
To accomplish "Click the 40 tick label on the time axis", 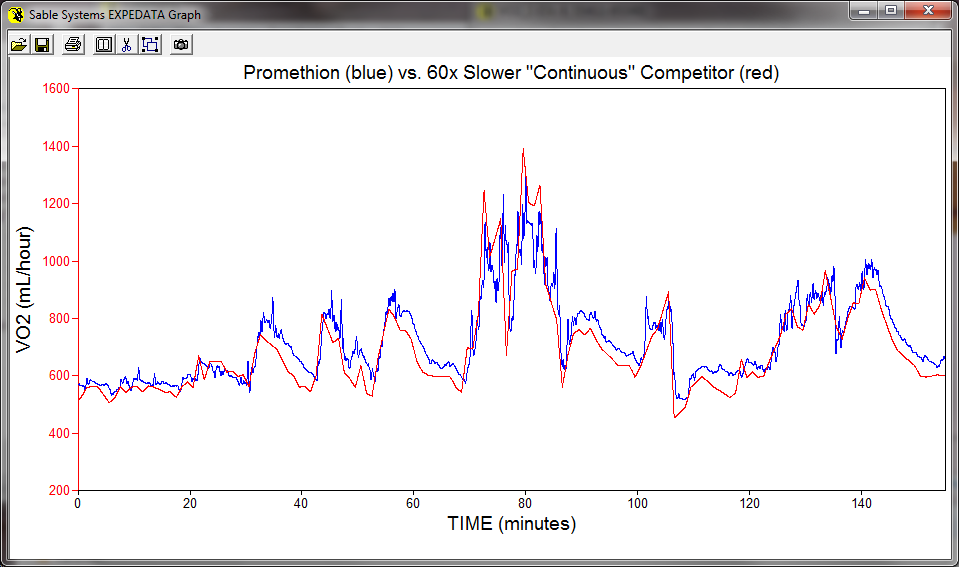I will click(301, 503).
